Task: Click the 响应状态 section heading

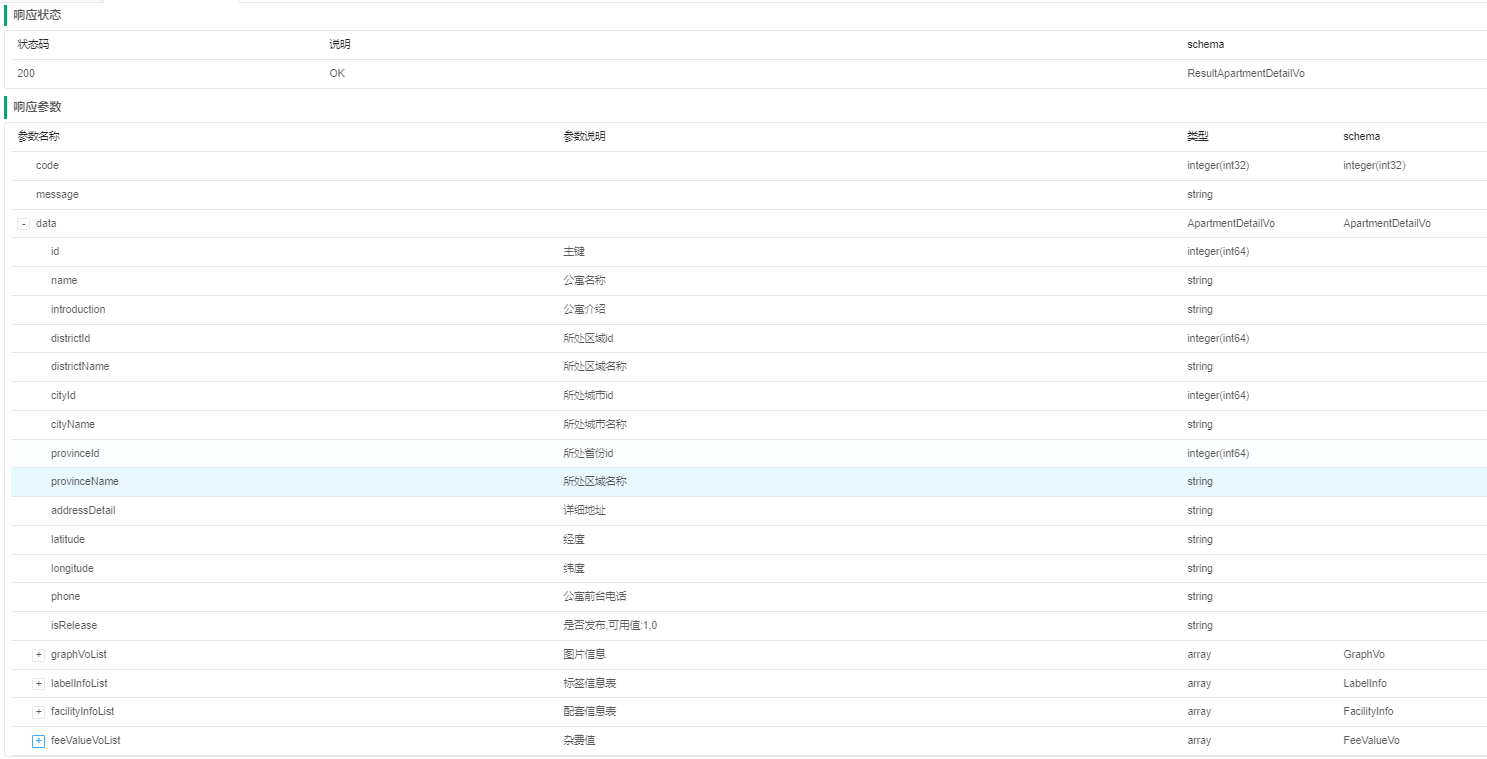Action: pyautogui.click(x=38, y=15)
